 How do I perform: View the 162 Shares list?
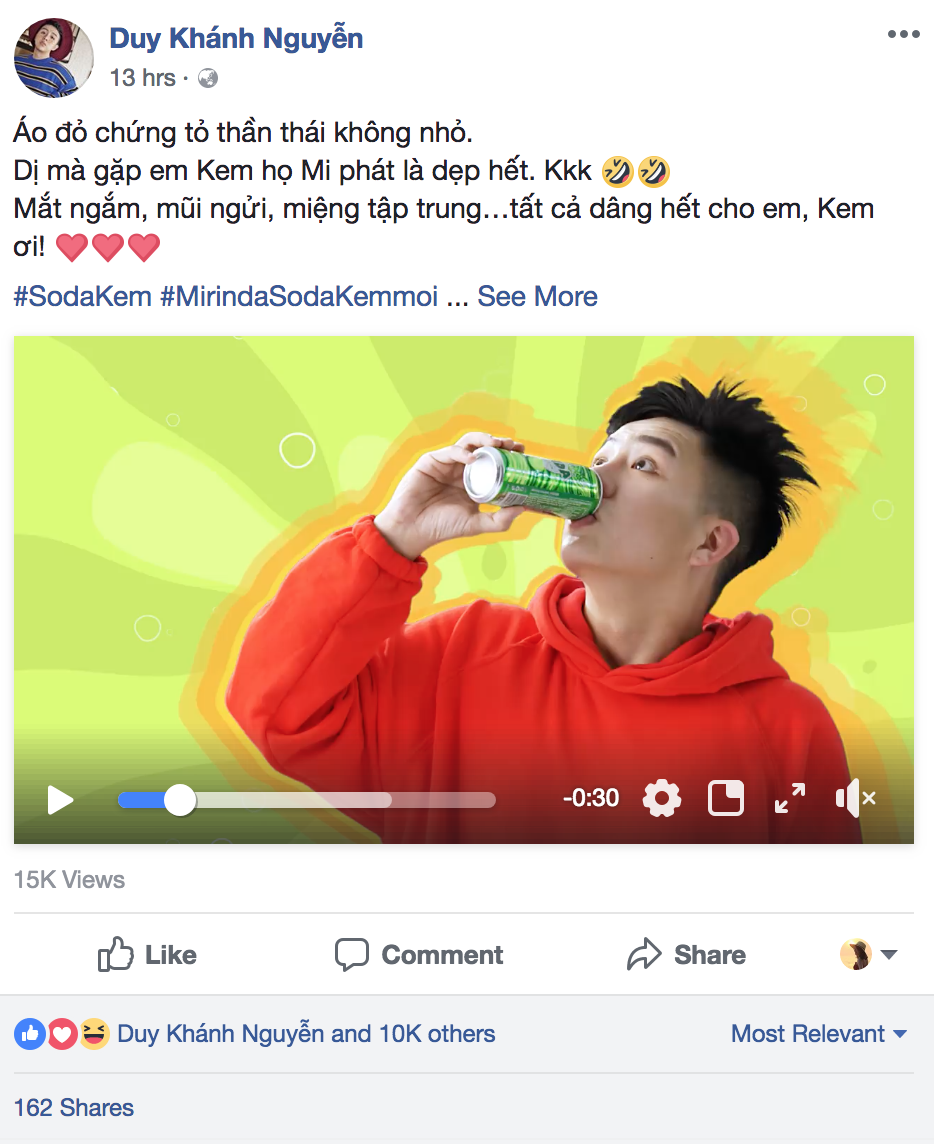(74, 1107)
